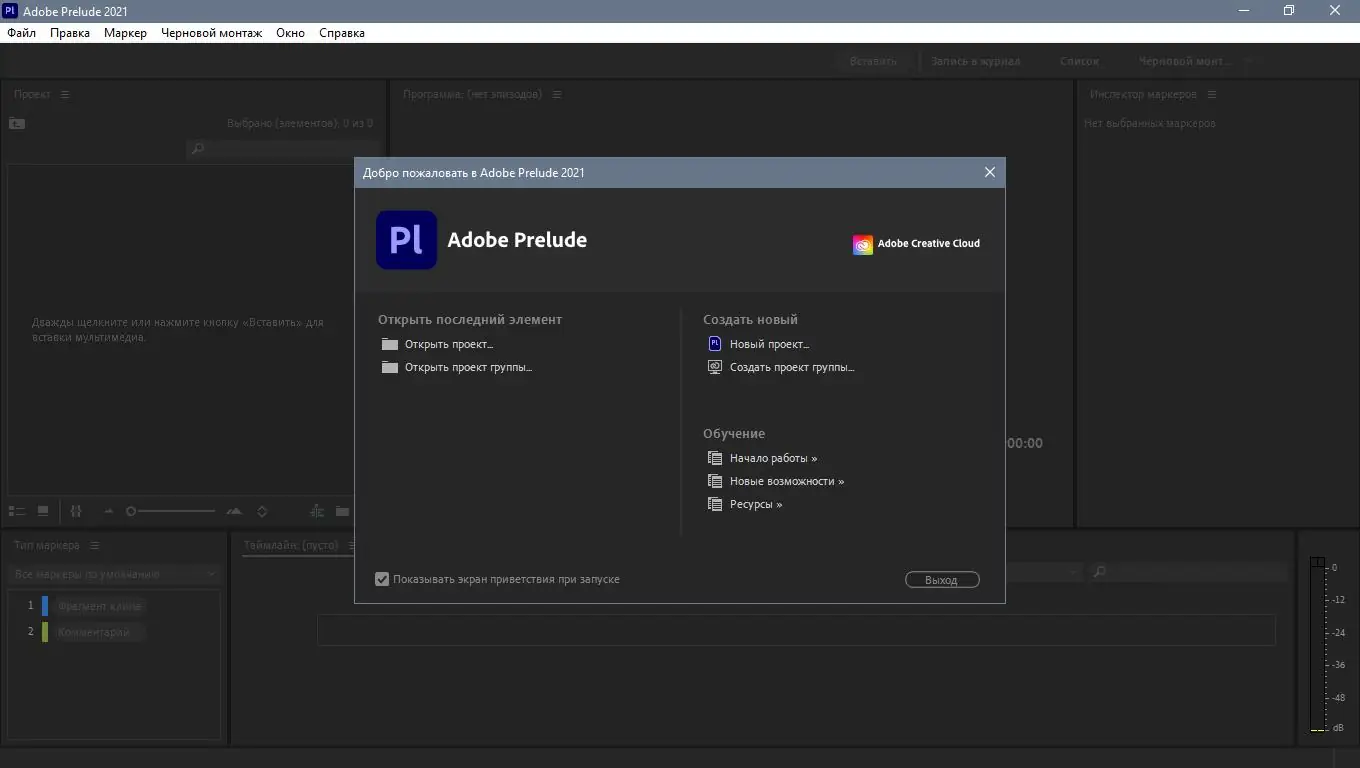Open the Тип маркера panel menu icon
The width and height of the screenshot is (1360, 768).
(x=95, y=545)
